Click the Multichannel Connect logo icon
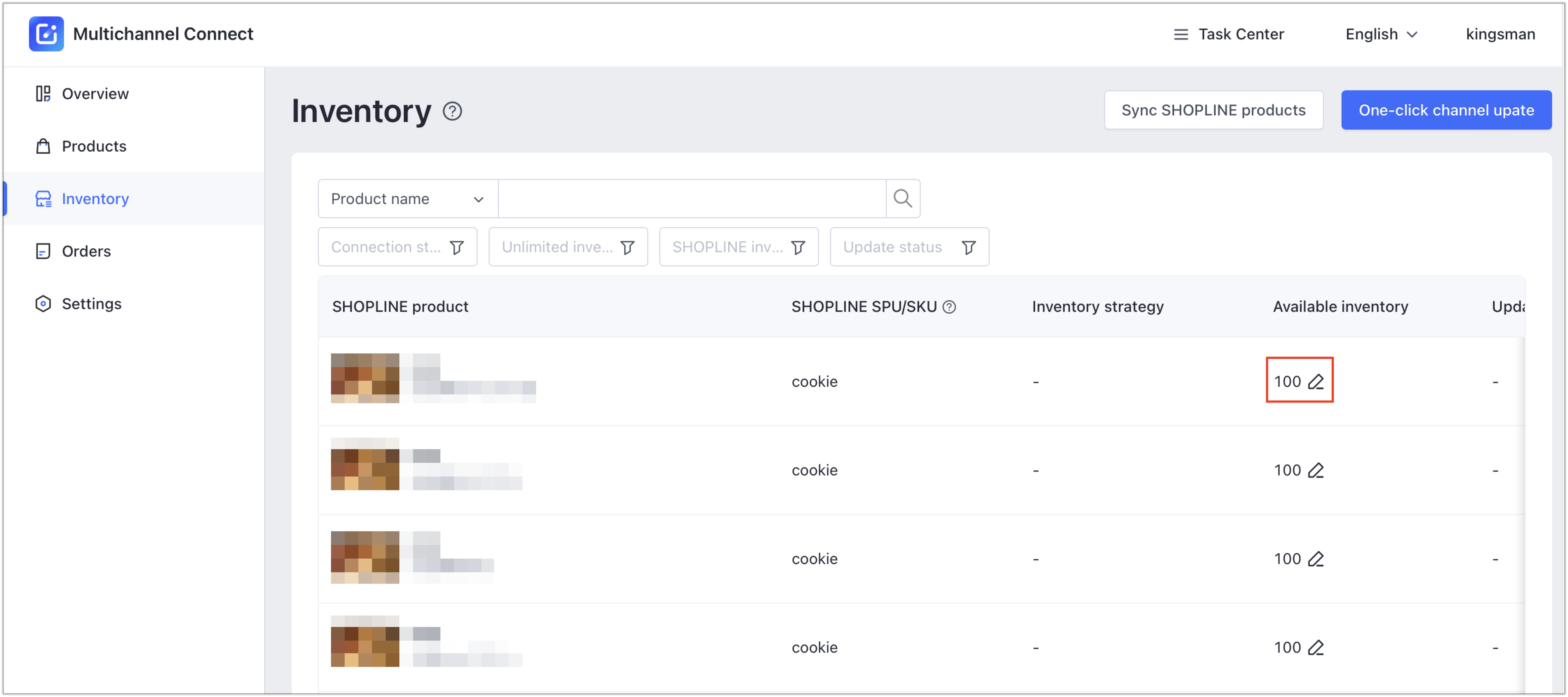 pos(46,34)
